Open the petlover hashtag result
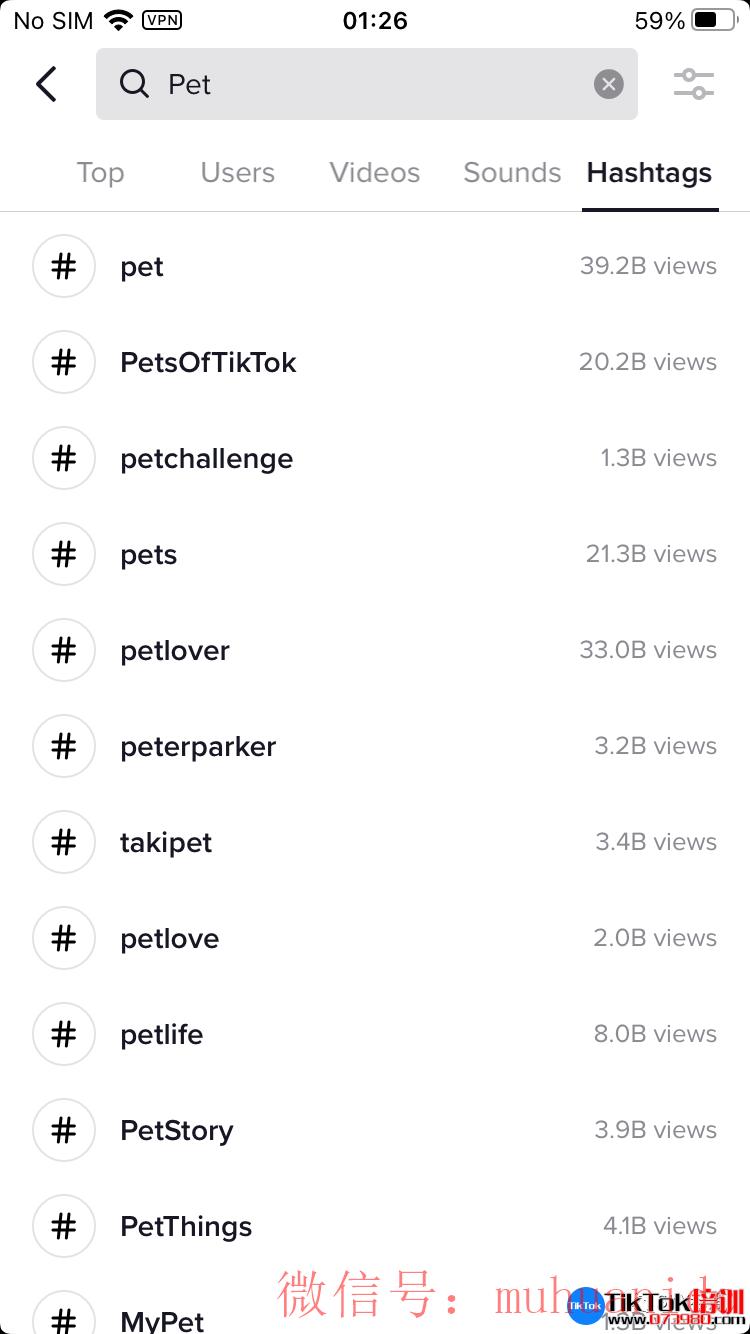The height and width of the screenshot is (1334, 750). pos(375,650)
